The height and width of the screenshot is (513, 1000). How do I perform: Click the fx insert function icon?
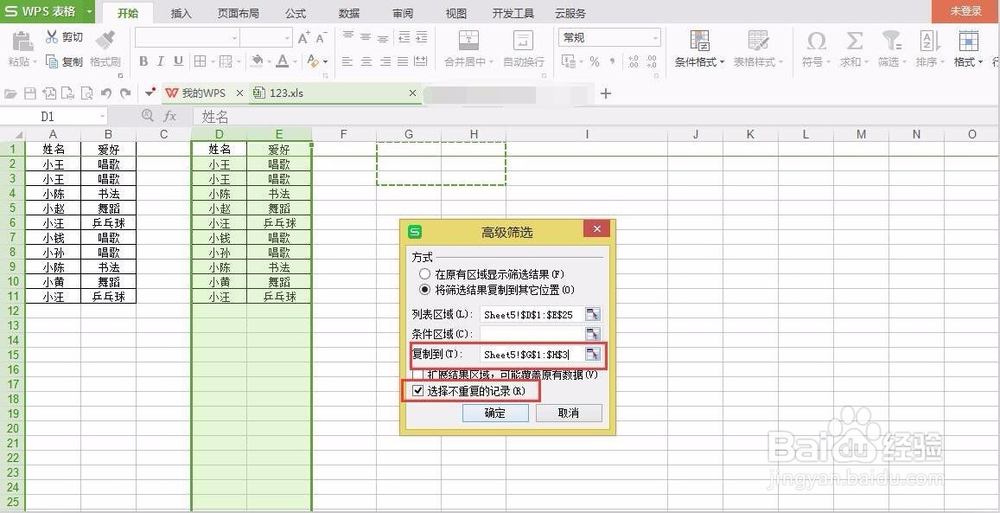[x=170, y=116]
